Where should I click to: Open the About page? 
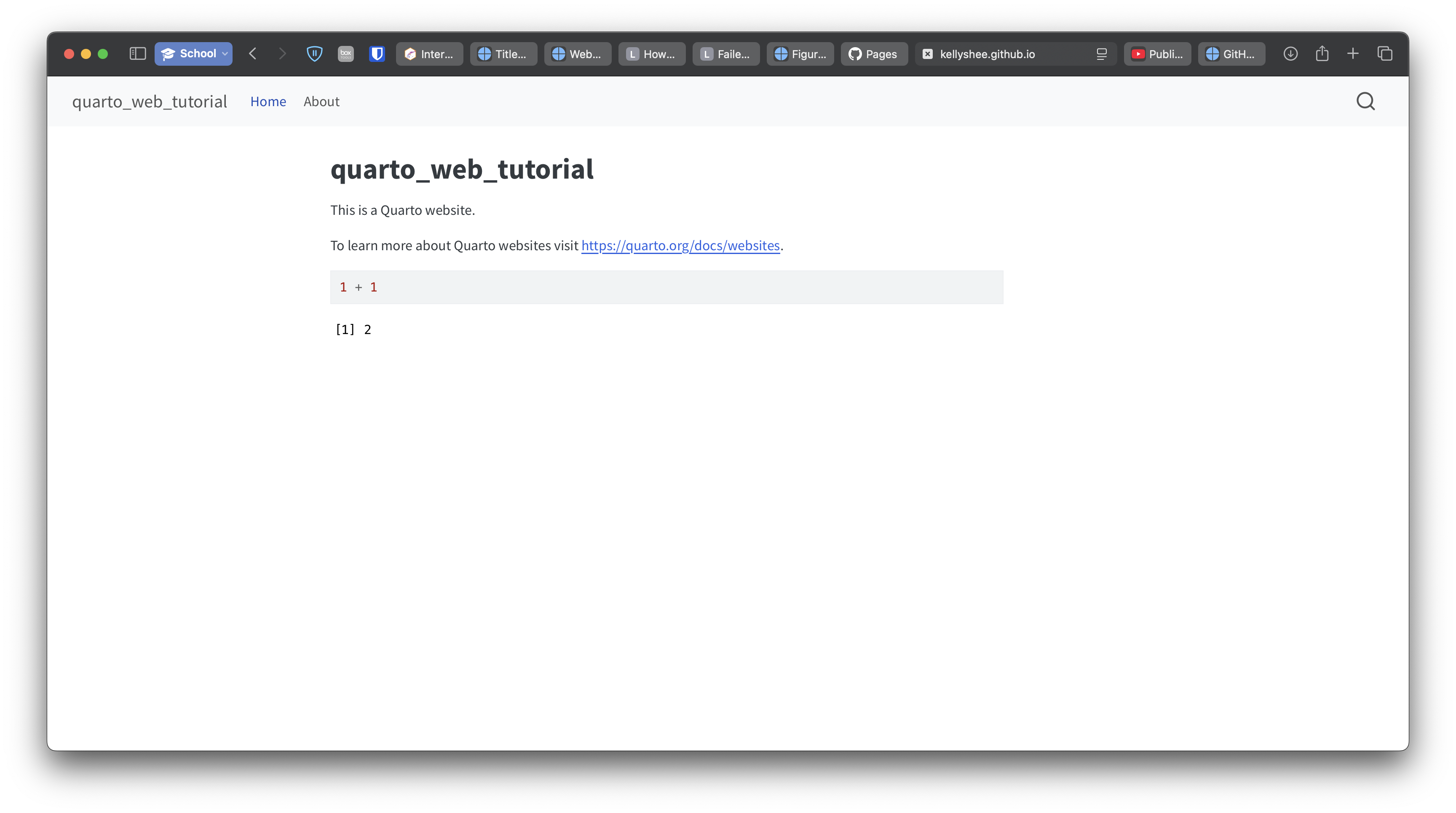click(x=321, y=101)
